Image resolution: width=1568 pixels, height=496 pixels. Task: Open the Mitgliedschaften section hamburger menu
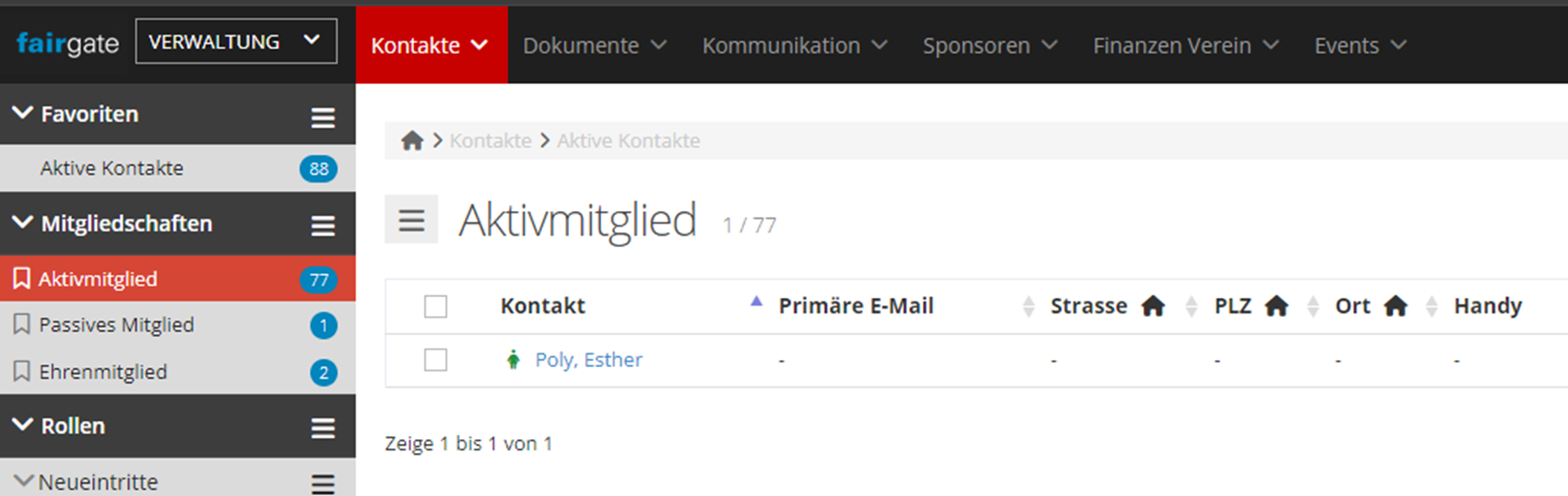click(x=323, y=226)
